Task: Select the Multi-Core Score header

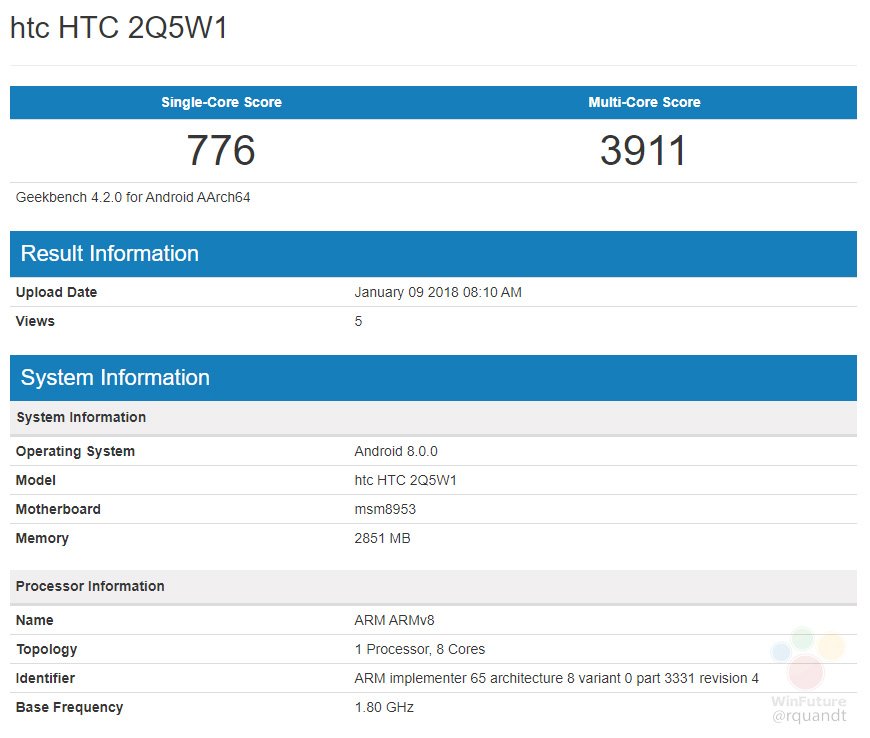Action: coord(644,102)
